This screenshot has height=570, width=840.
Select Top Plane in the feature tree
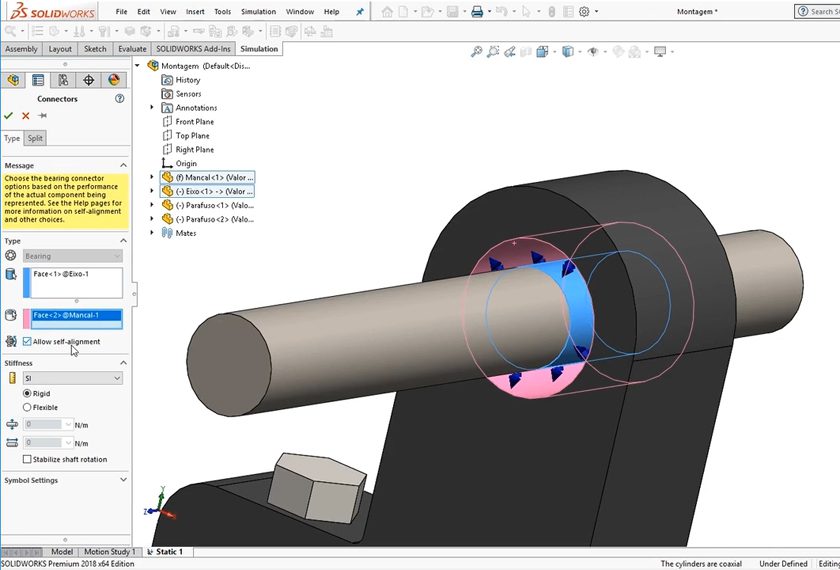tap(193, 136)
